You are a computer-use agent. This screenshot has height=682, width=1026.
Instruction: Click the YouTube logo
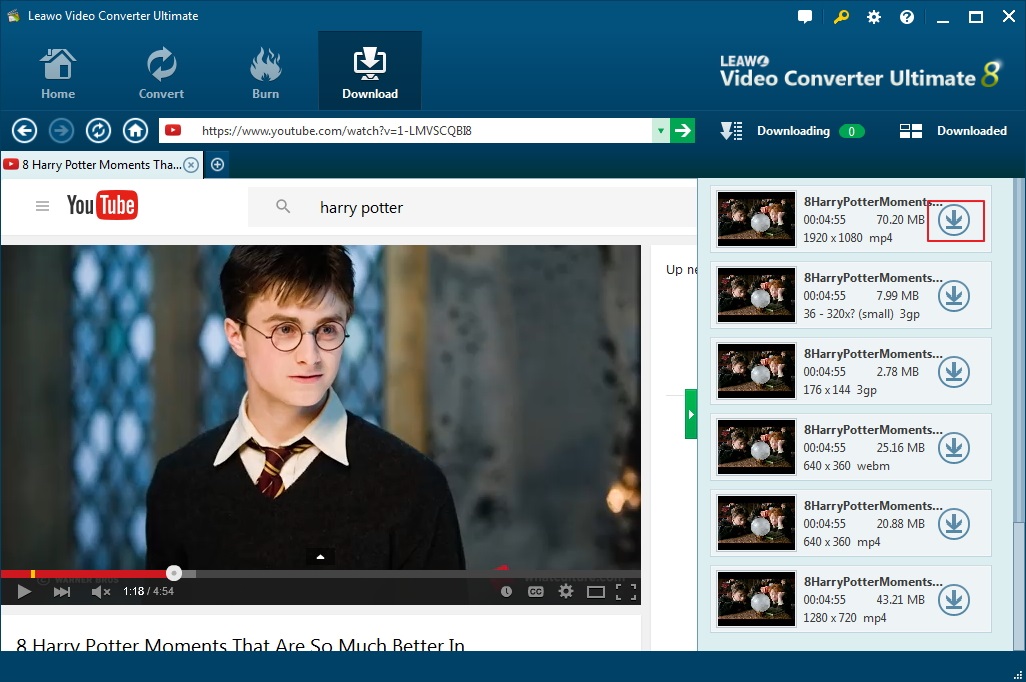[102, 205]
